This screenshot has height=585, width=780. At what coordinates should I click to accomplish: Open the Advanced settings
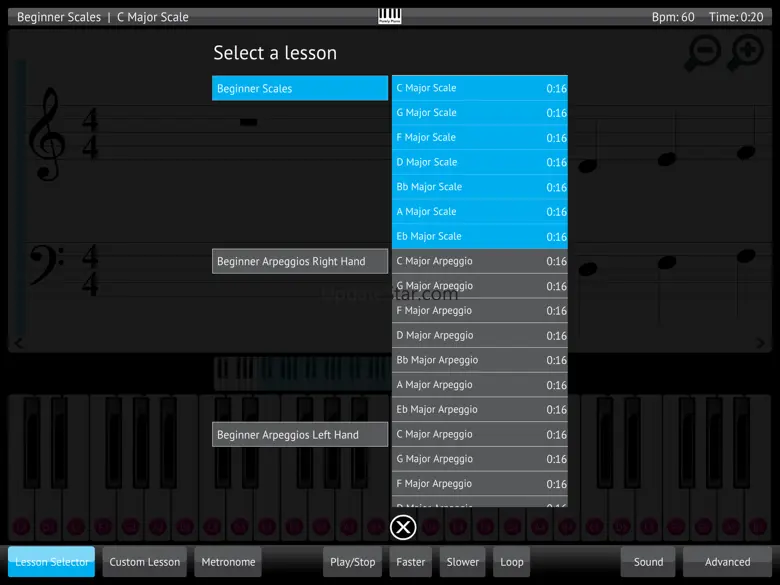(x=727, y=562)
